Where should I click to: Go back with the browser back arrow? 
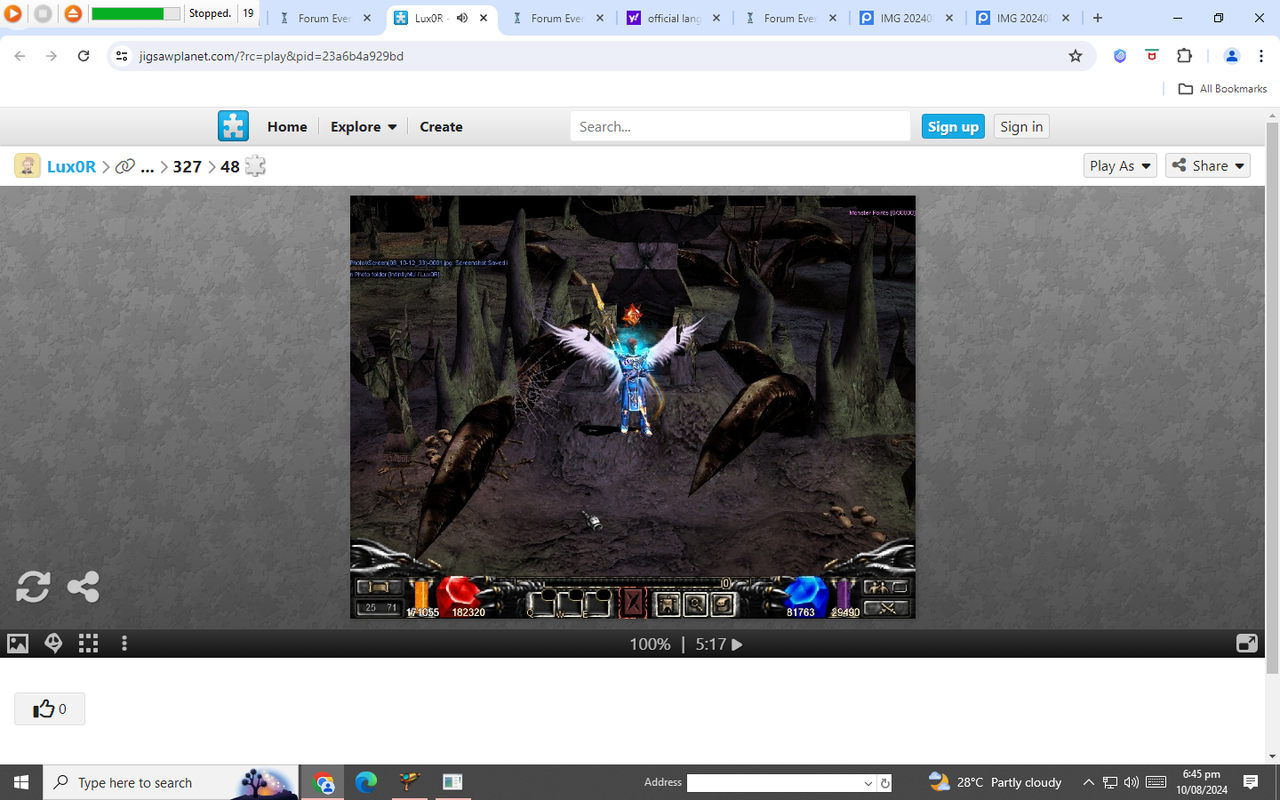coord(20,56)
